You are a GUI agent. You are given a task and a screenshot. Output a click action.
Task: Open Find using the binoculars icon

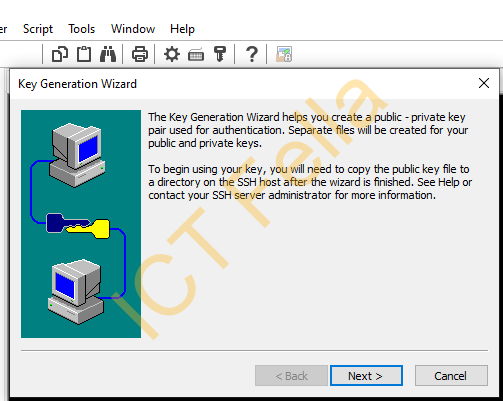(108, 54)
